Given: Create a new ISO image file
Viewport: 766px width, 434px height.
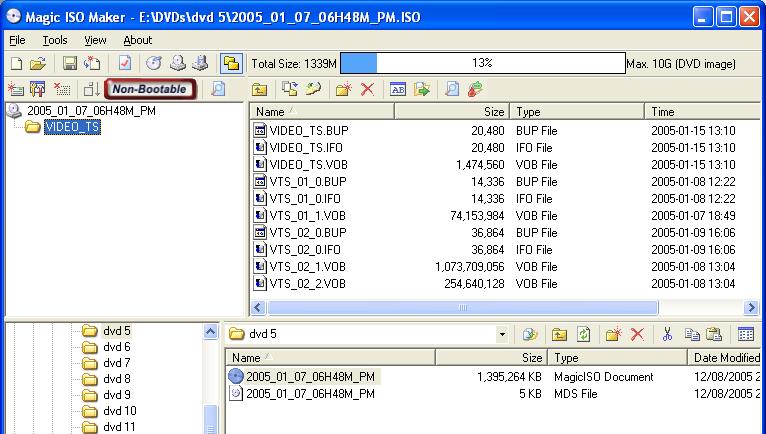Looking at the screenshot, I should (16, 64).
